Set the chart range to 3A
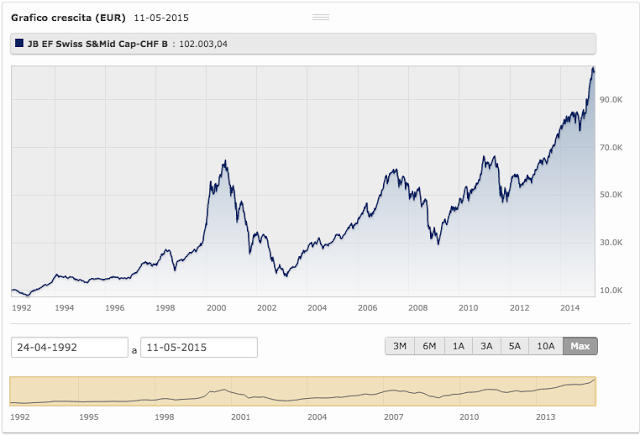Screen dimensions: 640x435 click(487, 346)
